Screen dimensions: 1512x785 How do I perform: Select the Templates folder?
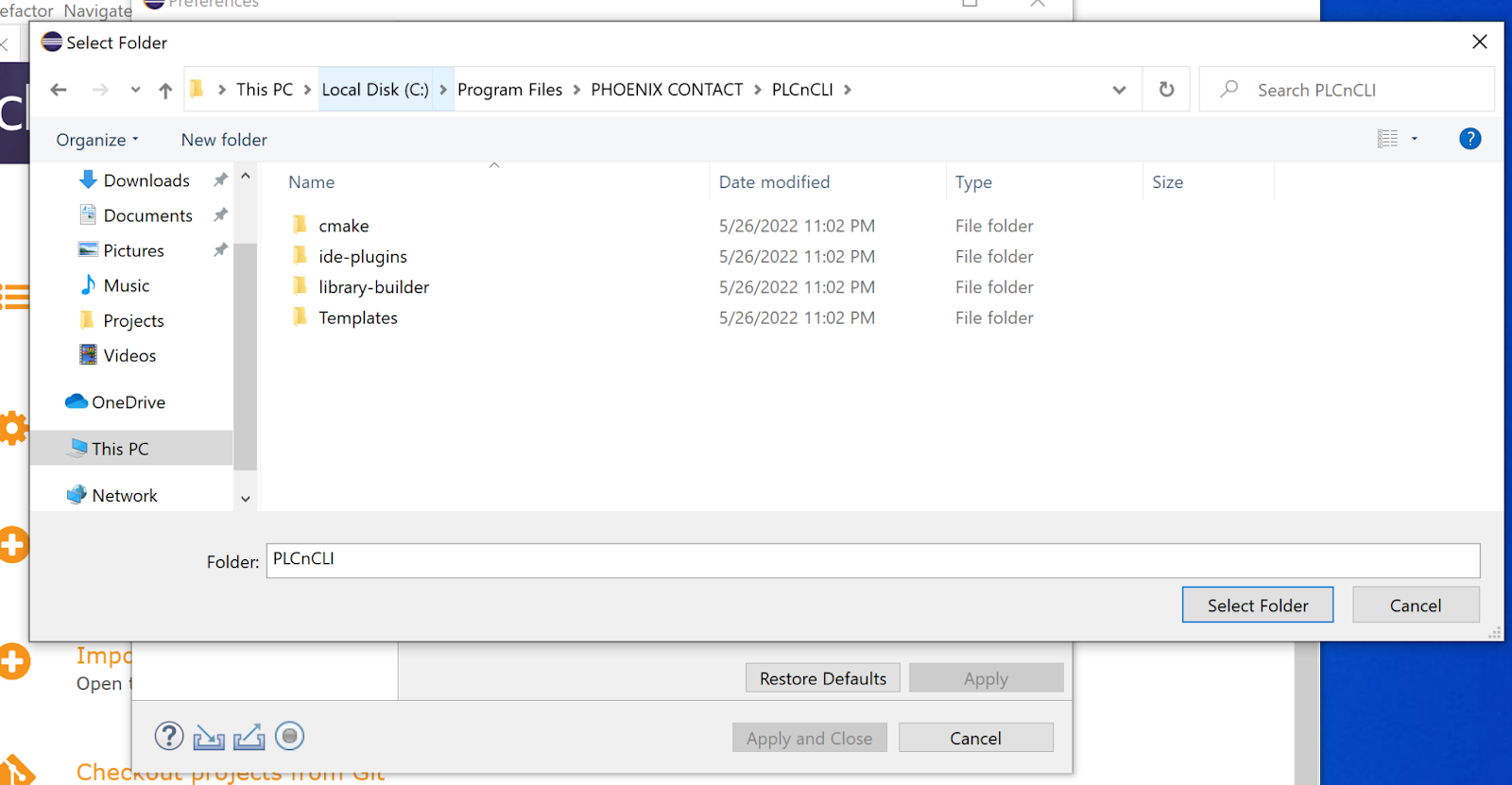click(358, 317)
